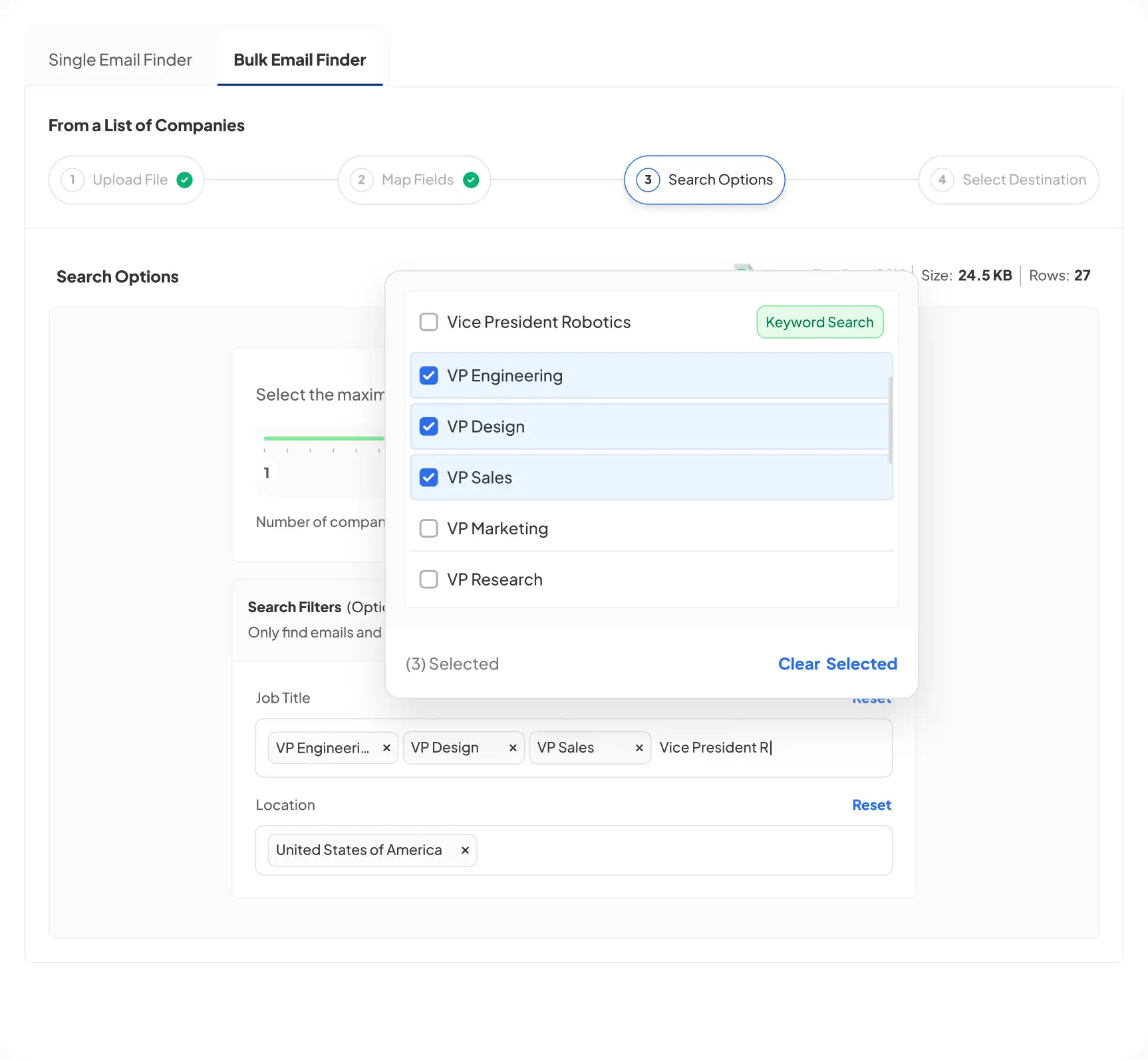Switch to the Bulk Email Finder tab
Screen dimensions: 1148x1060
tap(299, 59)
